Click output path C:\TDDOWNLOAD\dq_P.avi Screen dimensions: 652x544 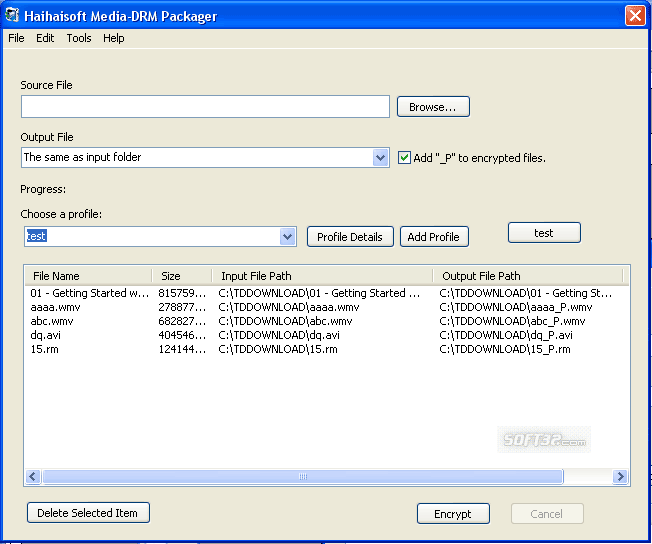(x=506, y=335)
